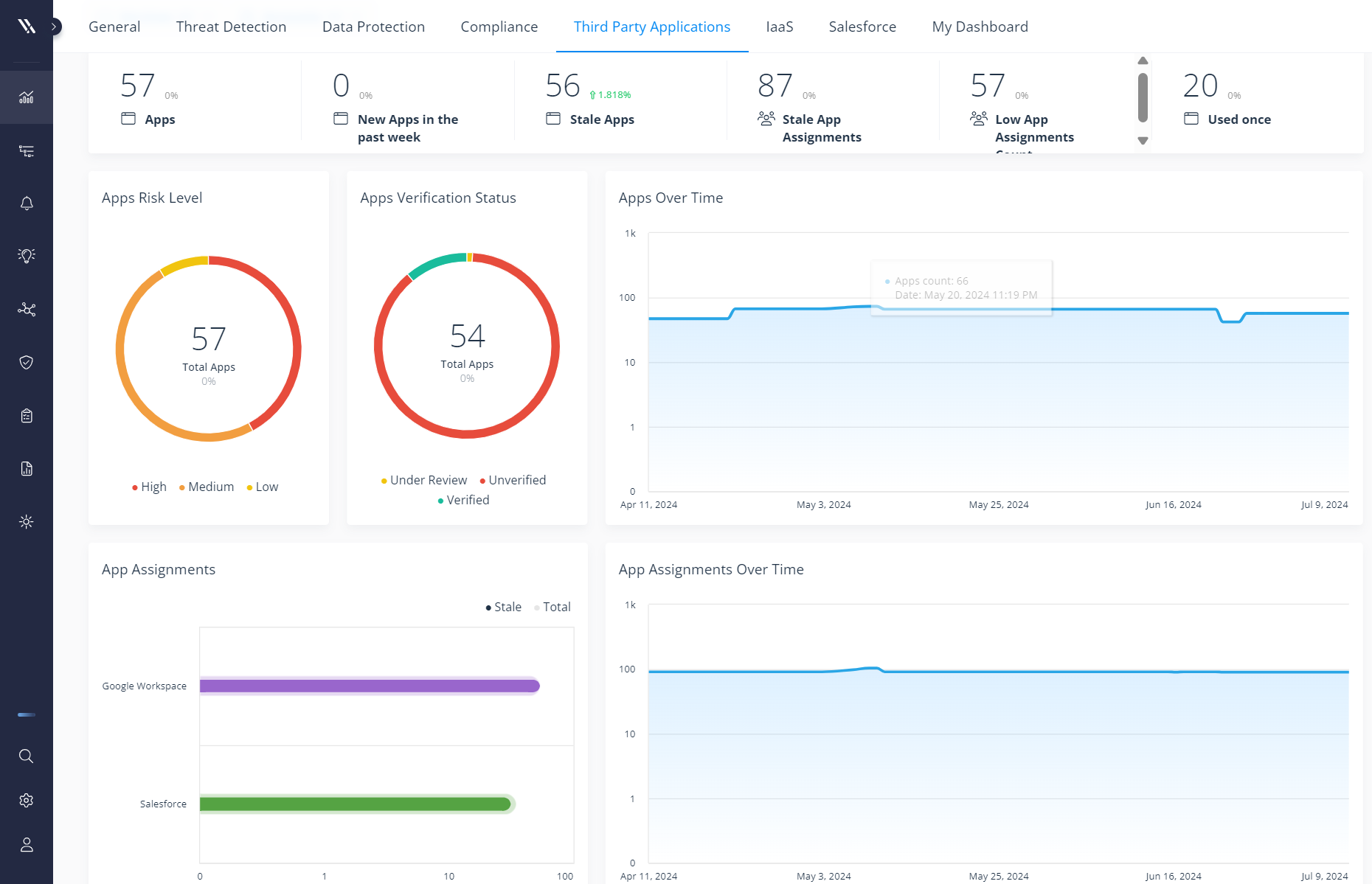Screen dimensions: 1372x884
Task: Click the Salesforce axis label in App Assignments
Action: (x=163, y=804)
